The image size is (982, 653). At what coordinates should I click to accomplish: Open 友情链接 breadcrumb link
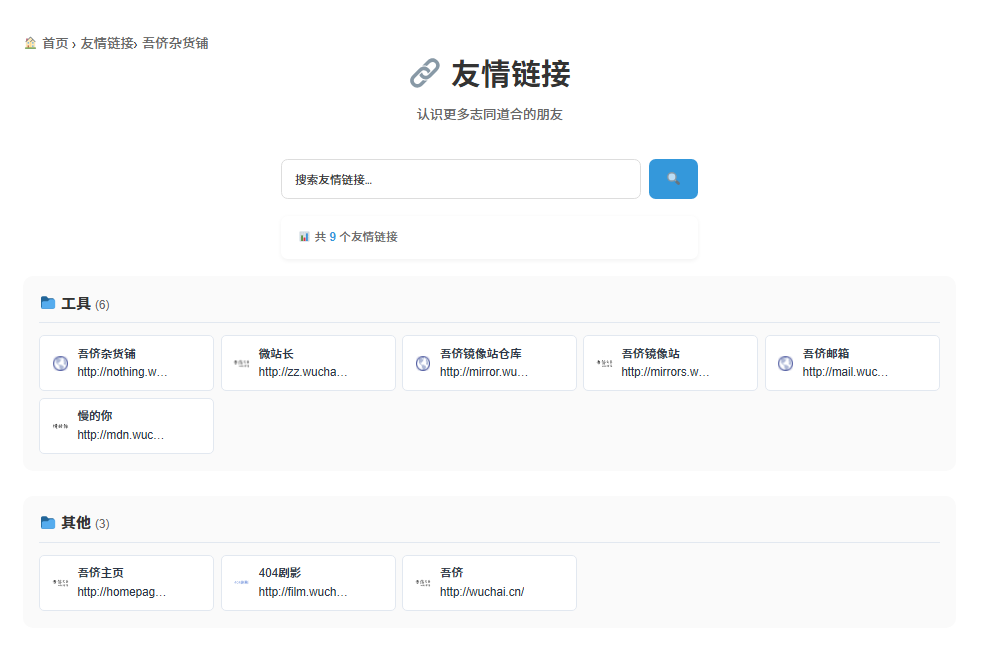point(107,43)
